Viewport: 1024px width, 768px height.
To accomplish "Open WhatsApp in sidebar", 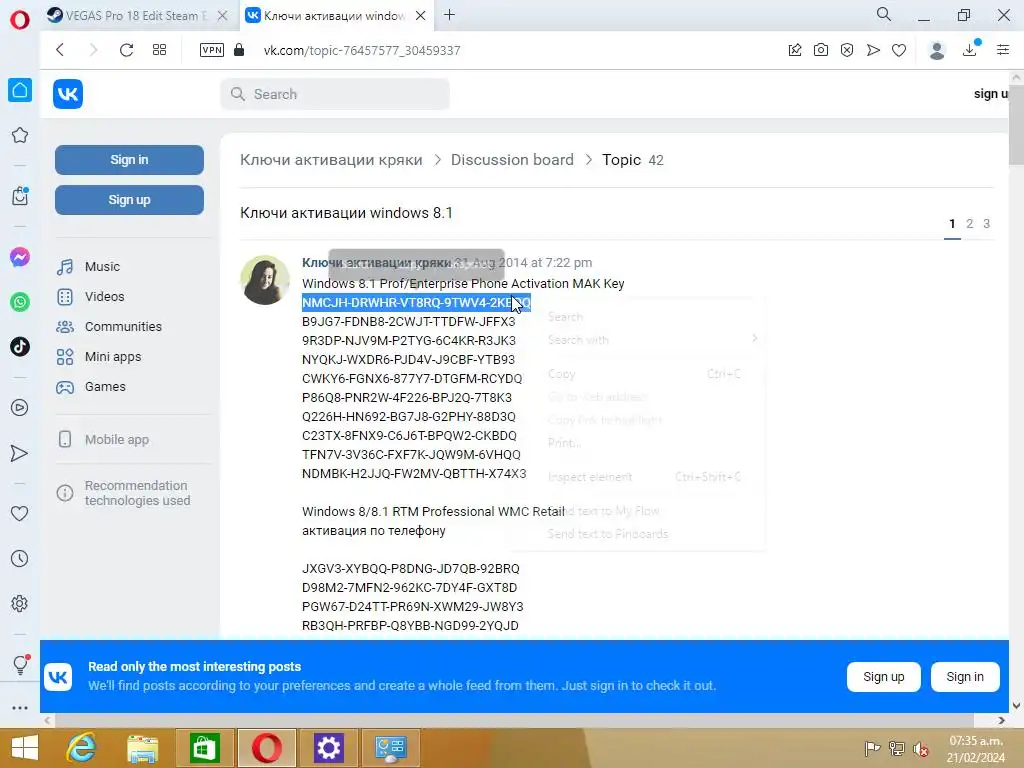I will [20, 302].
